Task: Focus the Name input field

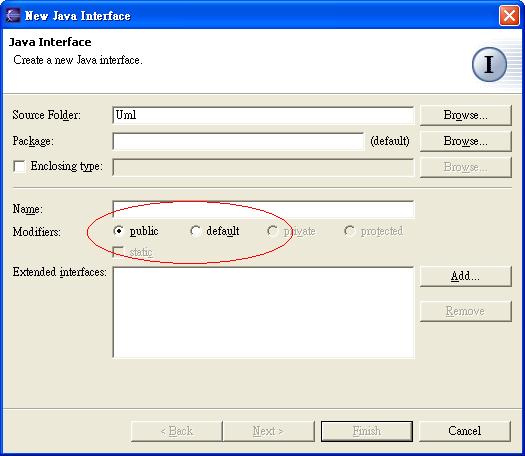Action: click(x=264, y=209)
